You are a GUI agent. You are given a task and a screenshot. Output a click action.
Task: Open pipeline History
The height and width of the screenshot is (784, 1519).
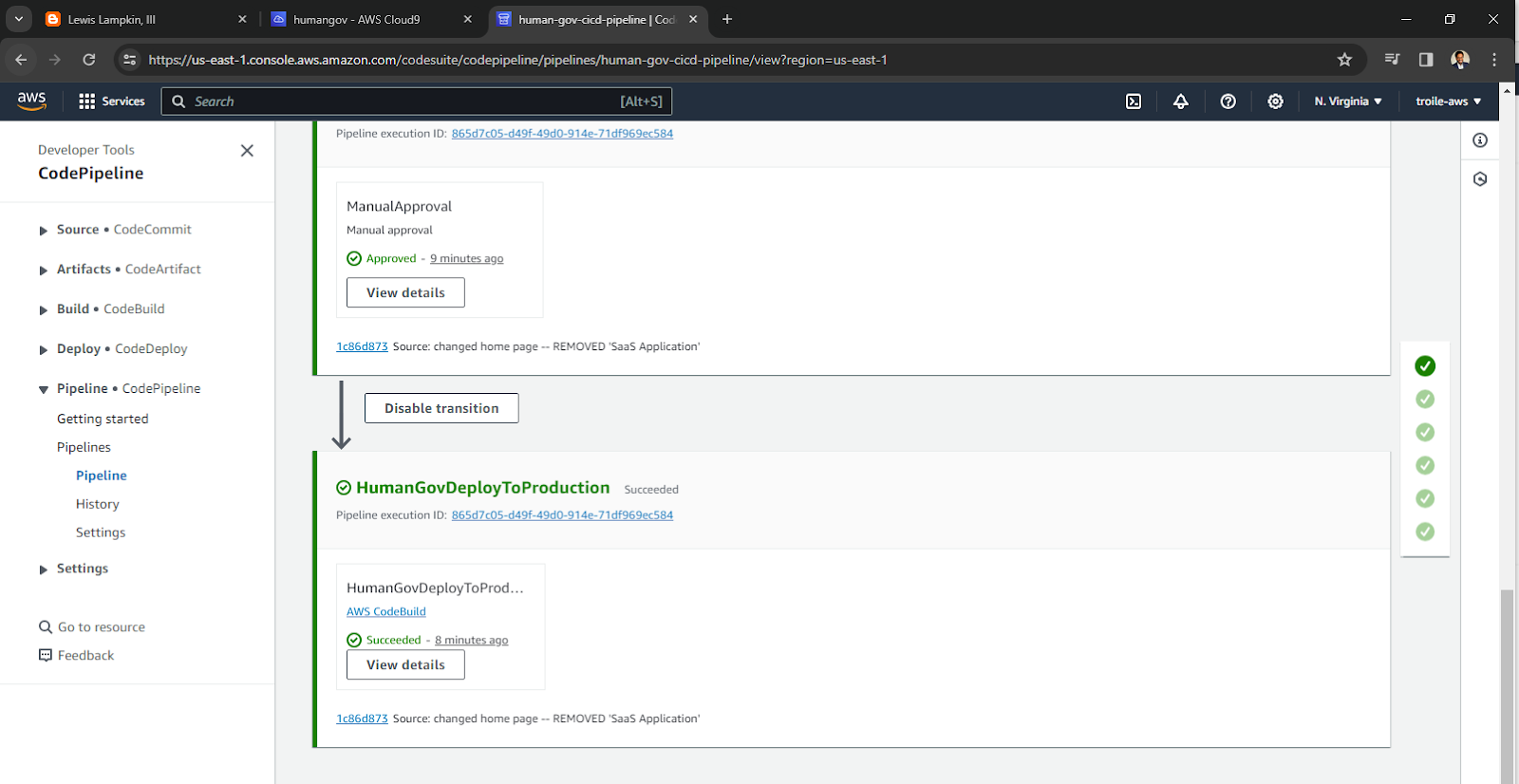coord(98,504)
